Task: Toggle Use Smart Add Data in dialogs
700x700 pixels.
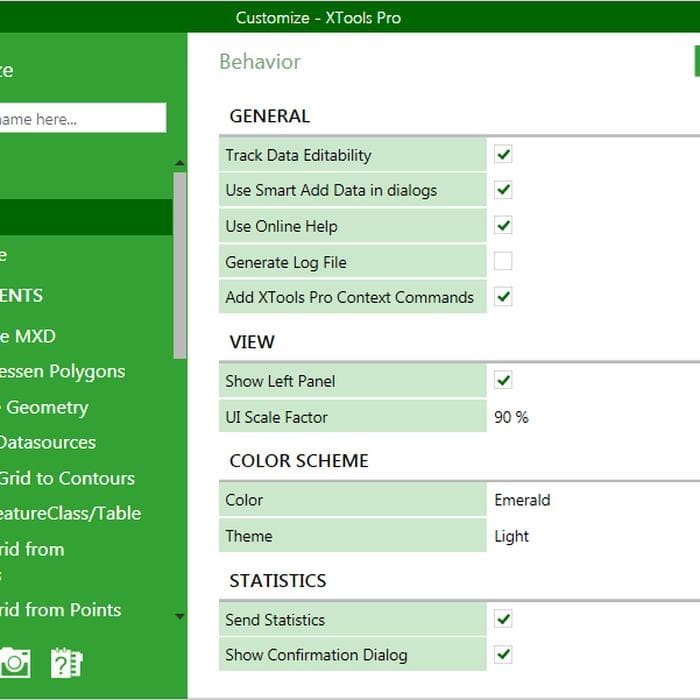Action: click(x=503, y=190)
